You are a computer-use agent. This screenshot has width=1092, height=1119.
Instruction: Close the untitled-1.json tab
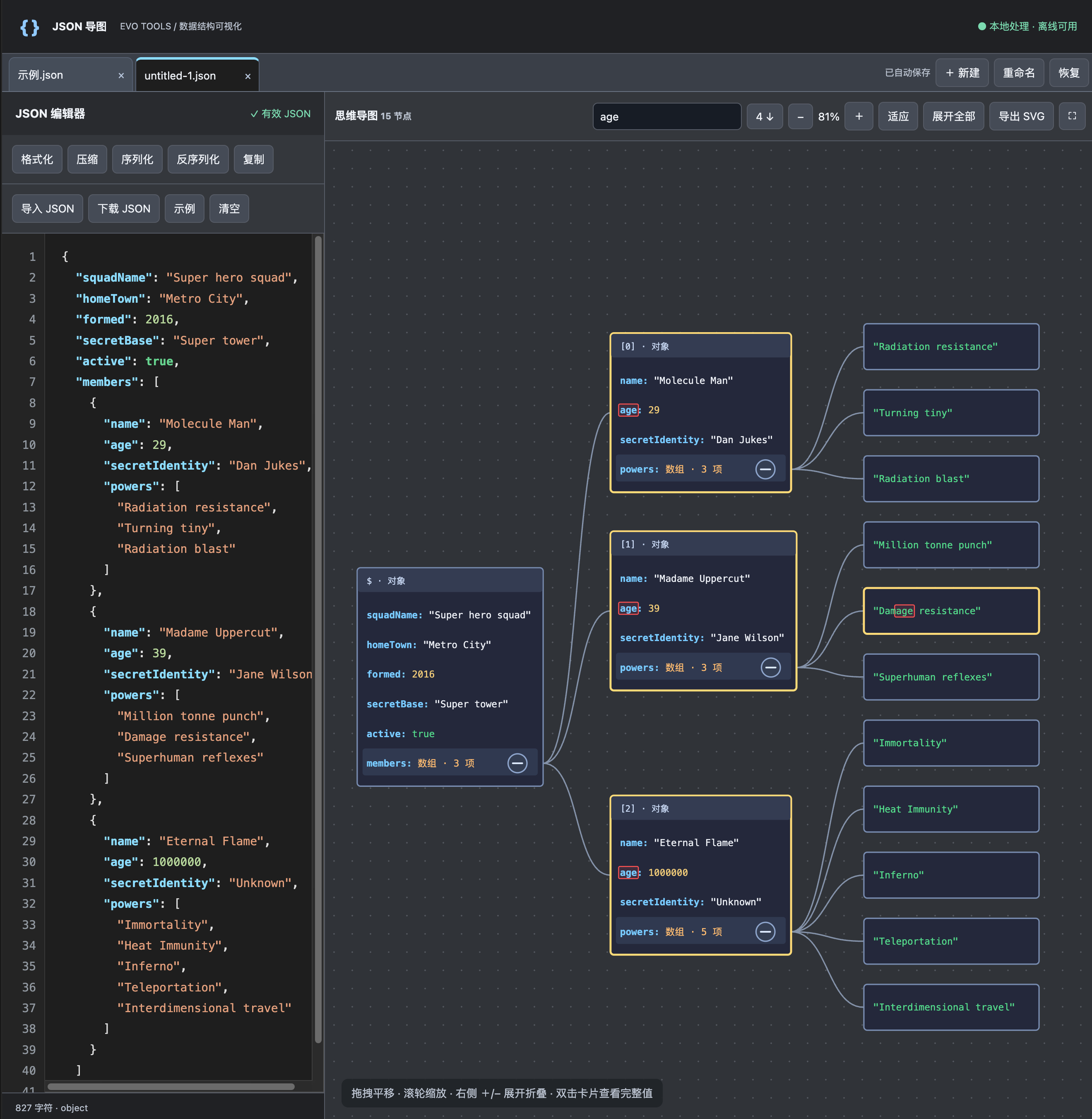[248, 76]
